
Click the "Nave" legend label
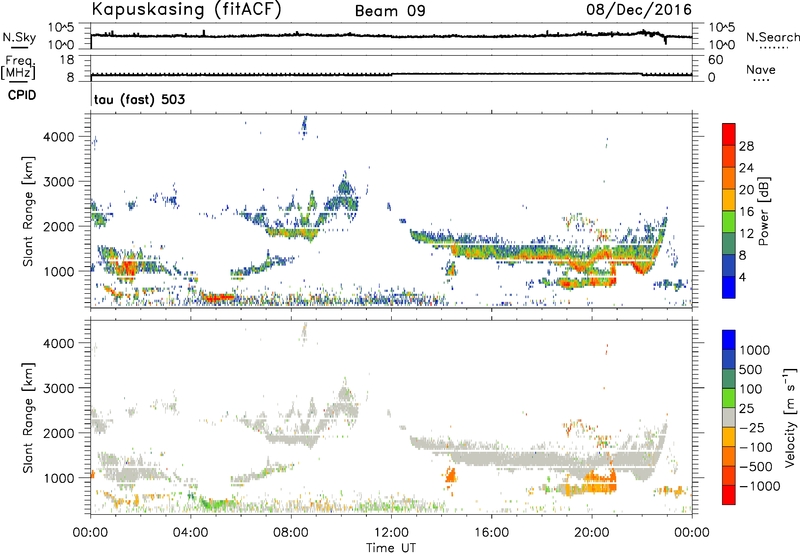click(x=761, y=70)
